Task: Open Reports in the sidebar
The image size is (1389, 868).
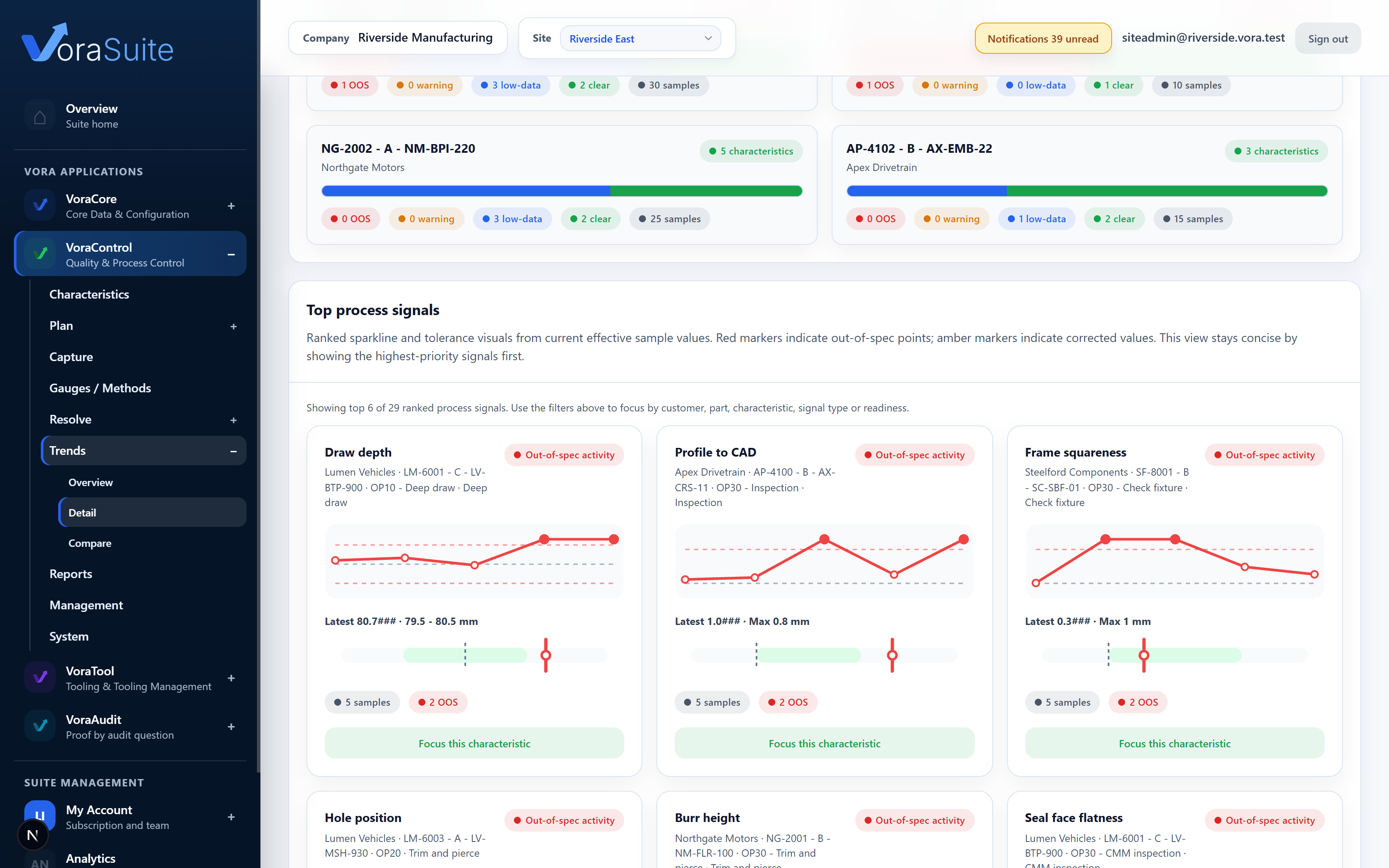Action: pyautogui.click(x=144, y=574)
